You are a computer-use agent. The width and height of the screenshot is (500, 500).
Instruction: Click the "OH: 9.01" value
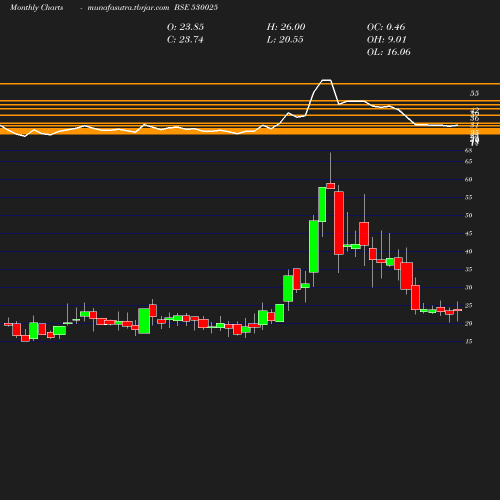(x=387, y=40)
